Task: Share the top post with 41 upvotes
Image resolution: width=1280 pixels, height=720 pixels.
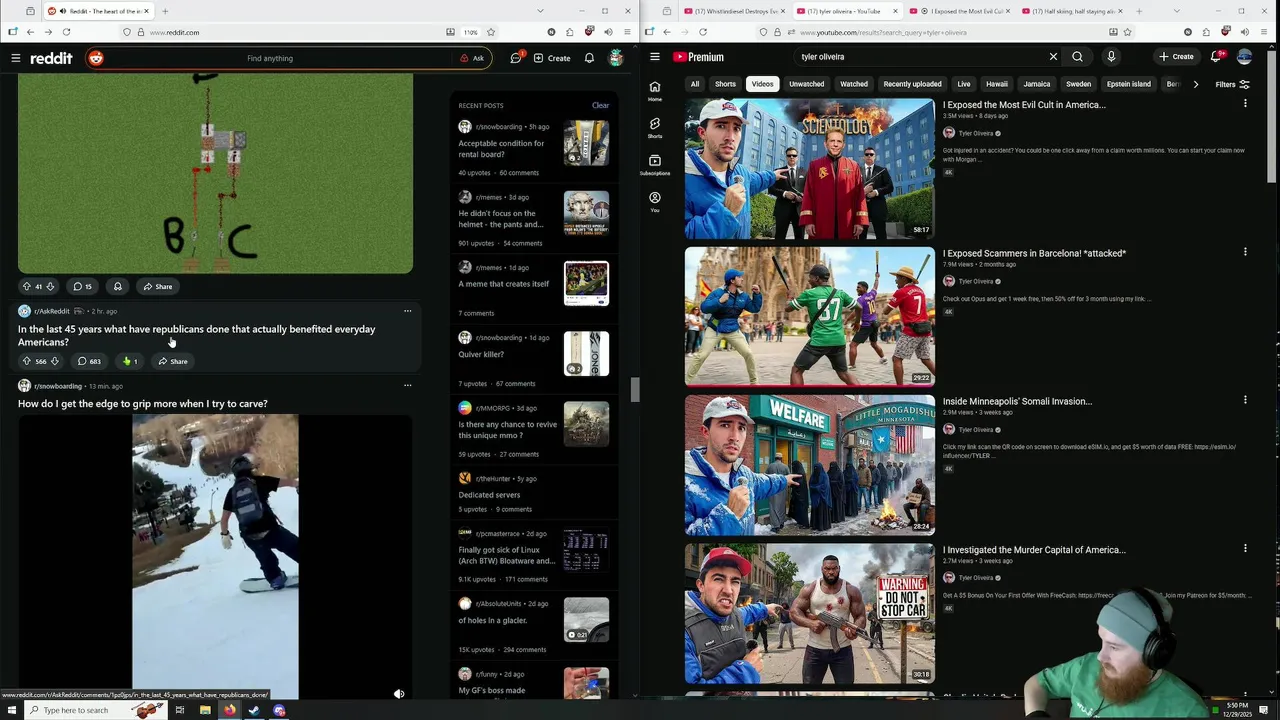Action: point(158,286)
